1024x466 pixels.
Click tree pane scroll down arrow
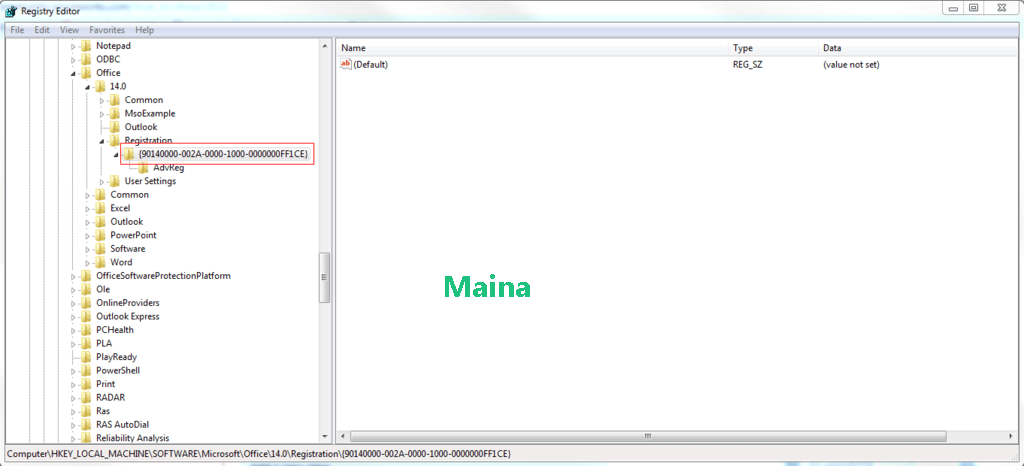[325, 436]
